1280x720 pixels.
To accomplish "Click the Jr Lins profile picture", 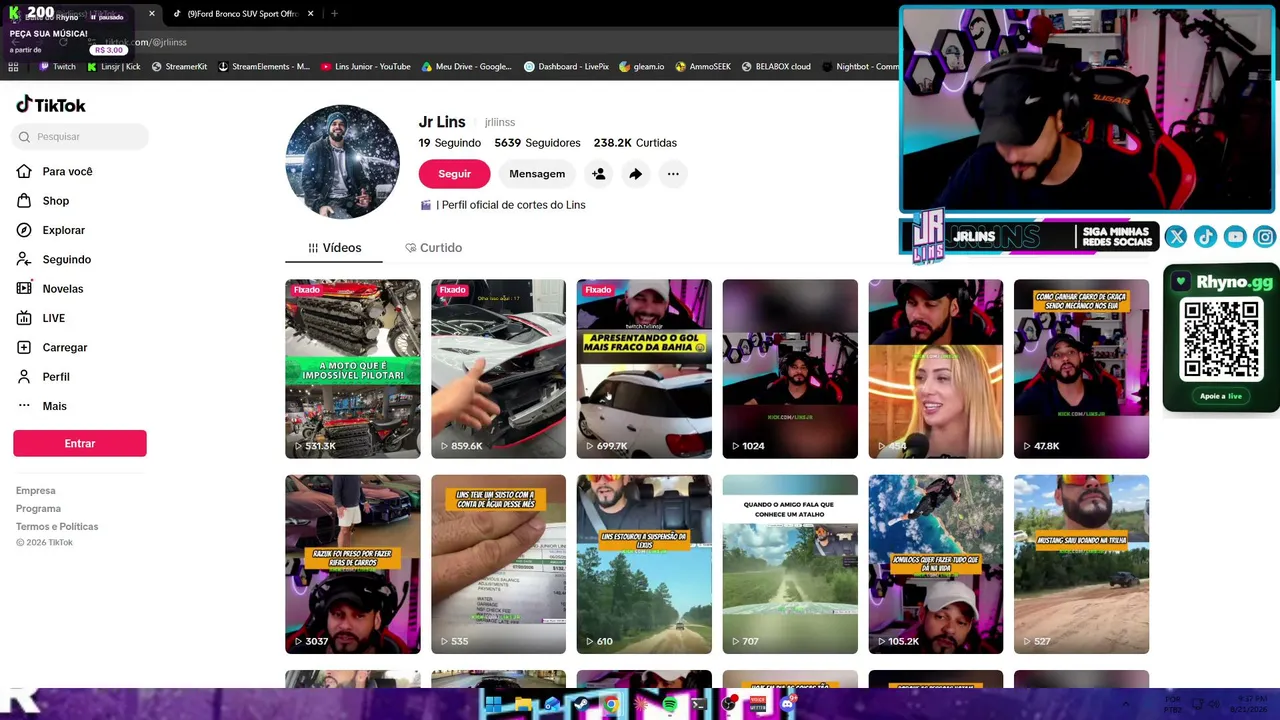I will (343, 162).
